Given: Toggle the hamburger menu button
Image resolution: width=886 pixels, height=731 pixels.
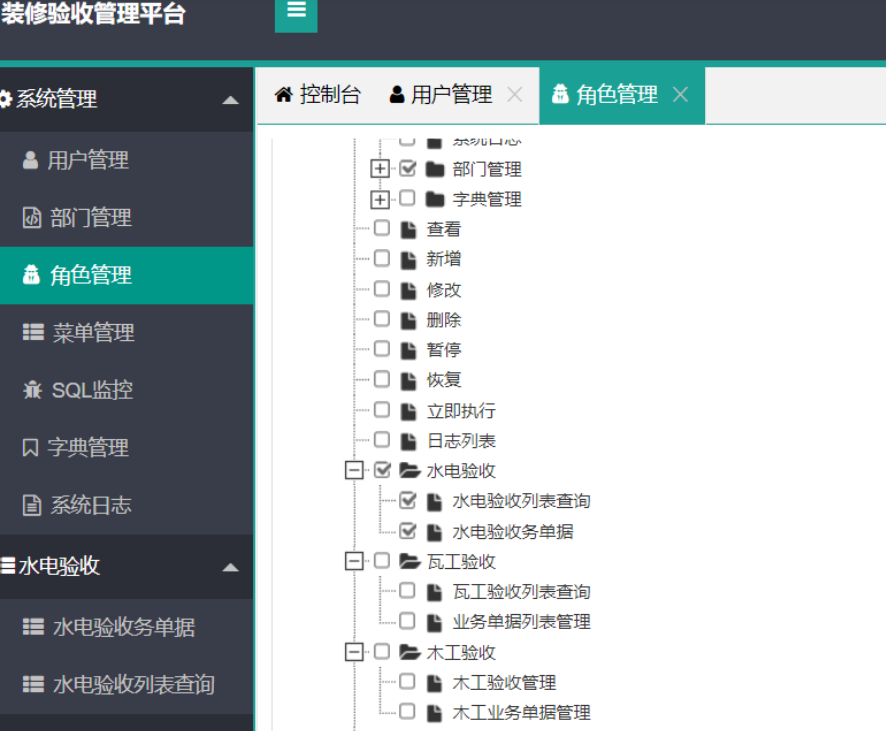Looking at the screenshot, I should point(296,11).
